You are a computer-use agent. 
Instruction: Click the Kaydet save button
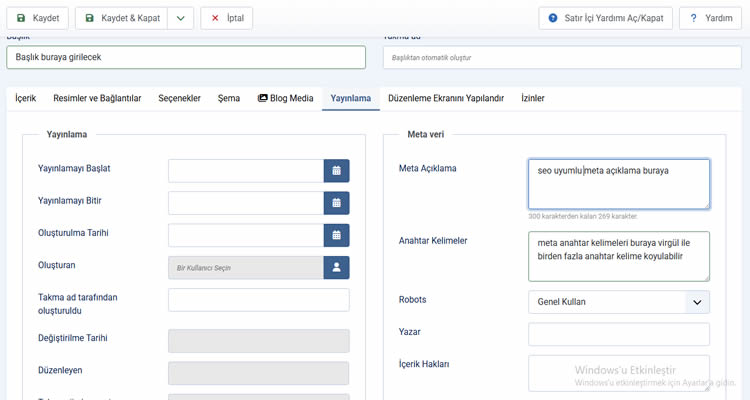tap(38, 18)
